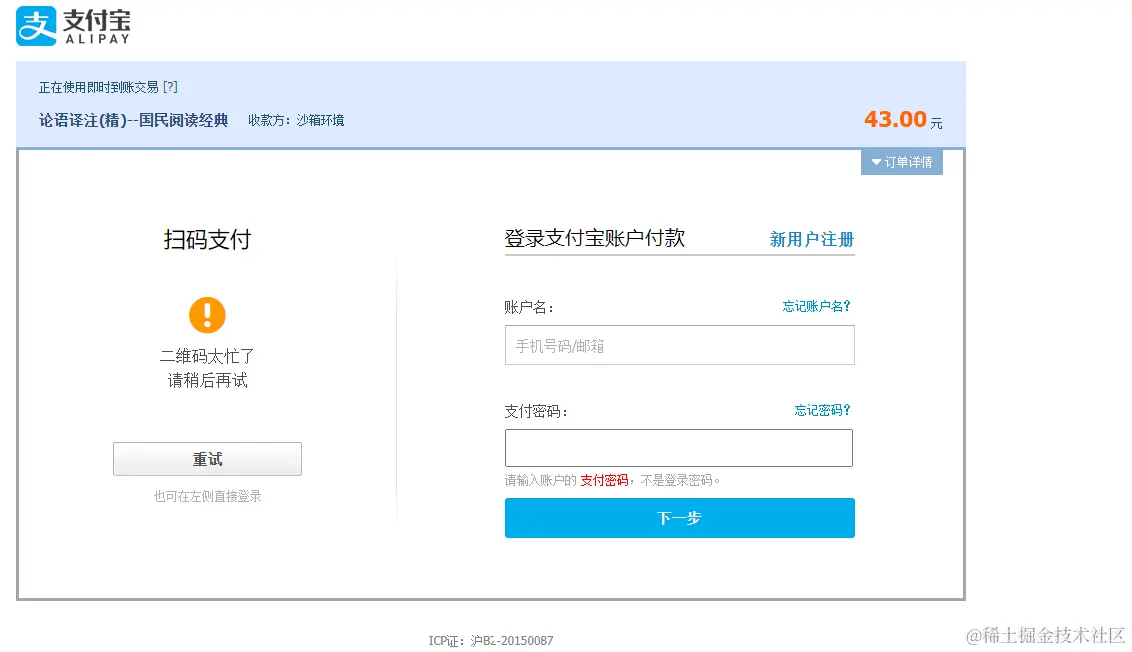Click the 请稍后再试 message line
1132x652 pixels.
207,381
